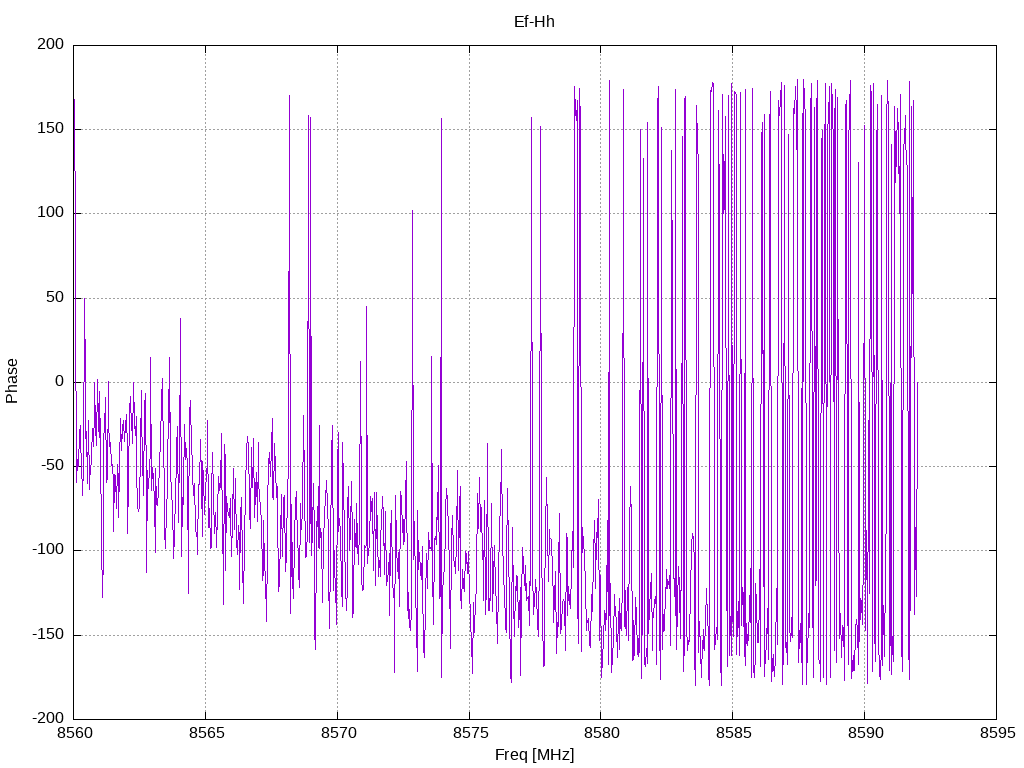Click the x-axis tick label '8560'
The height and width of the screenshot is (768, 1024).
[74, 733]
